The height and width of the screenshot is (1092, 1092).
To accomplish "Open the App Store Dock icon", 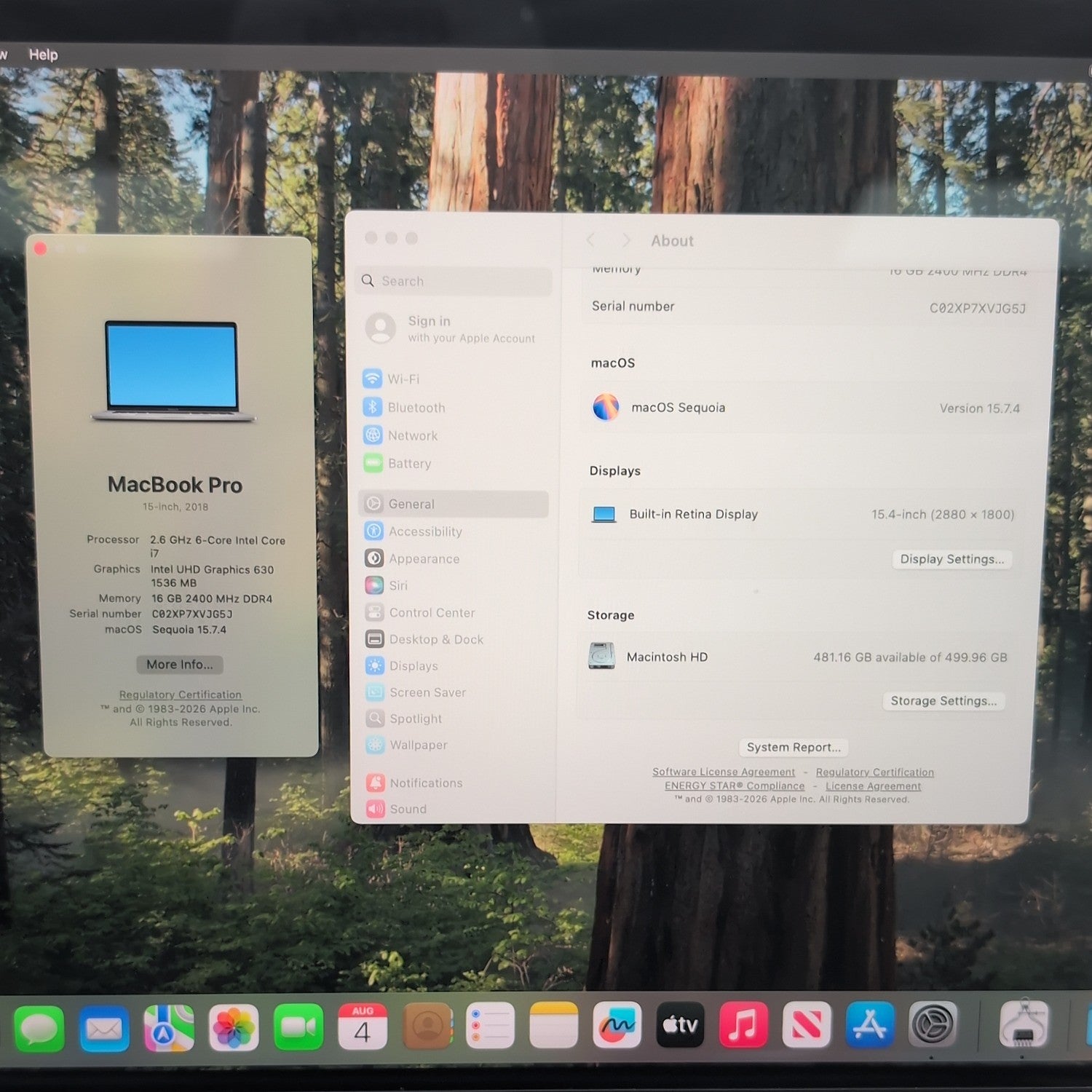I will 870,1024.
